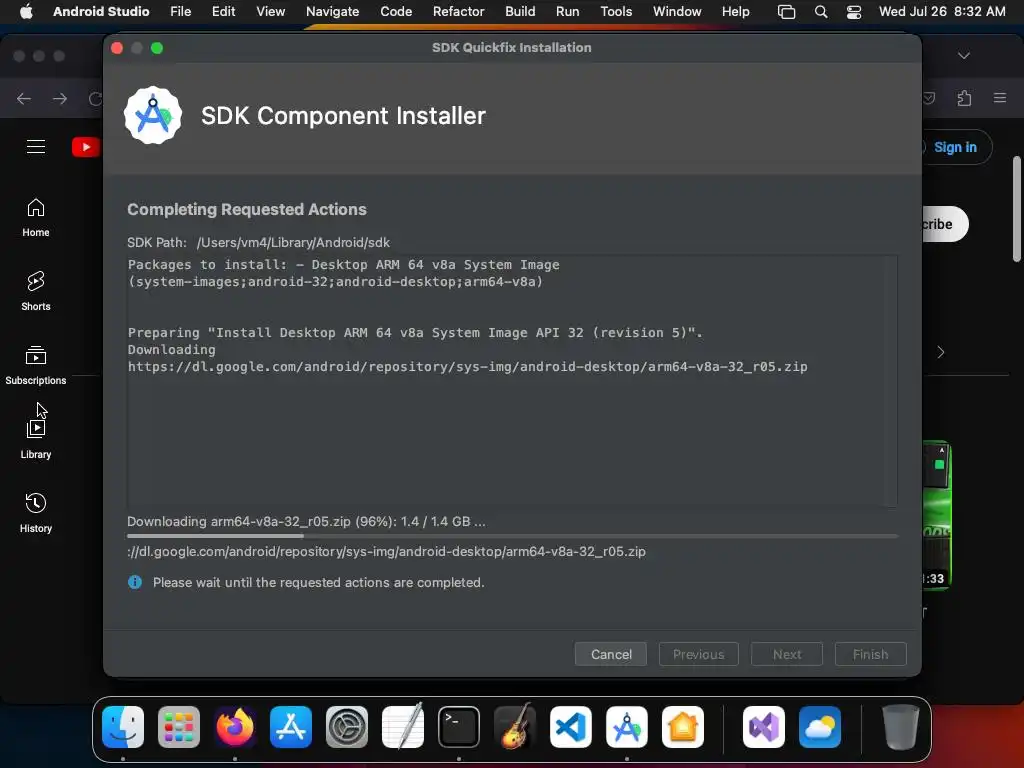Viewport: 1024px width, 768px height.
Task: Click the Subscribe button on YouTube
Action: (x=944, y=224)
